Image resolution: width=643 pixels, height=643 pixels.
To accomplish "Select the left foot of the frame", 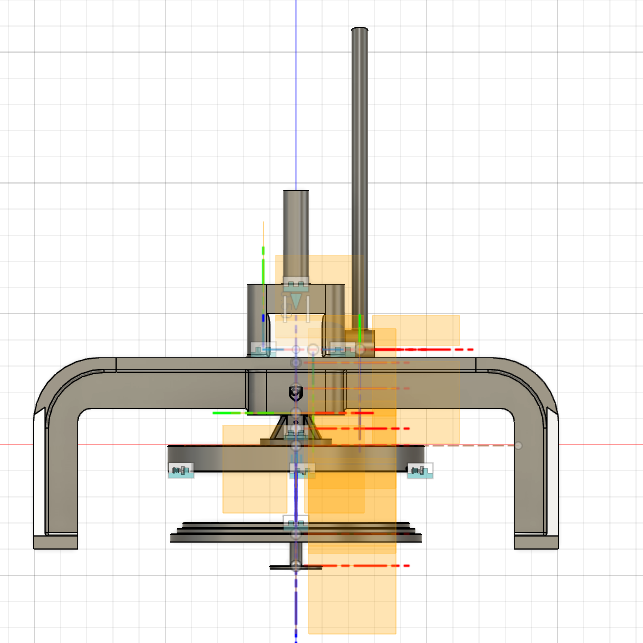I will click(55, 542).
